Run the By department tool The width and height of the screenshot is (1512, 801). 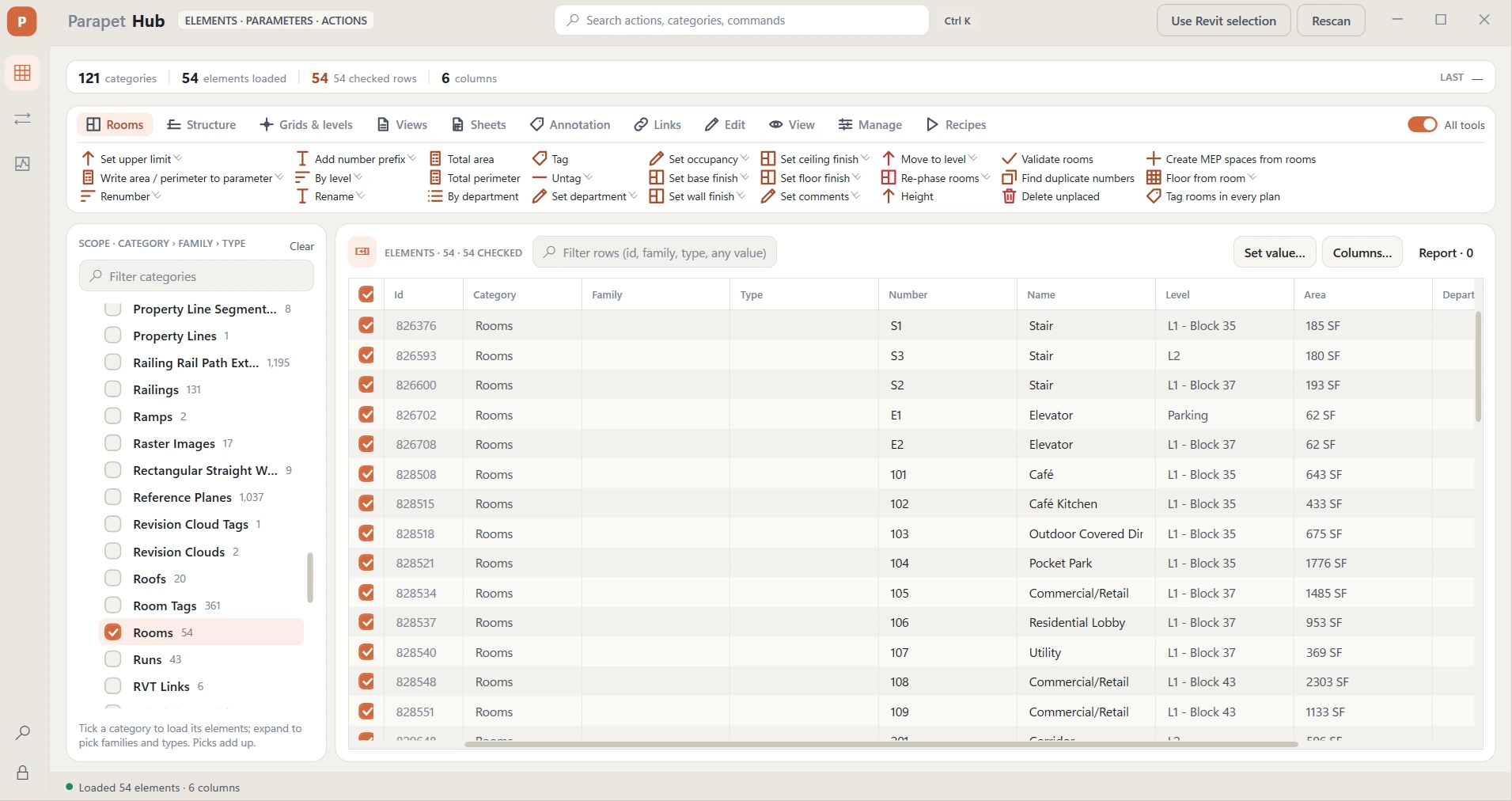click(474, 196)
